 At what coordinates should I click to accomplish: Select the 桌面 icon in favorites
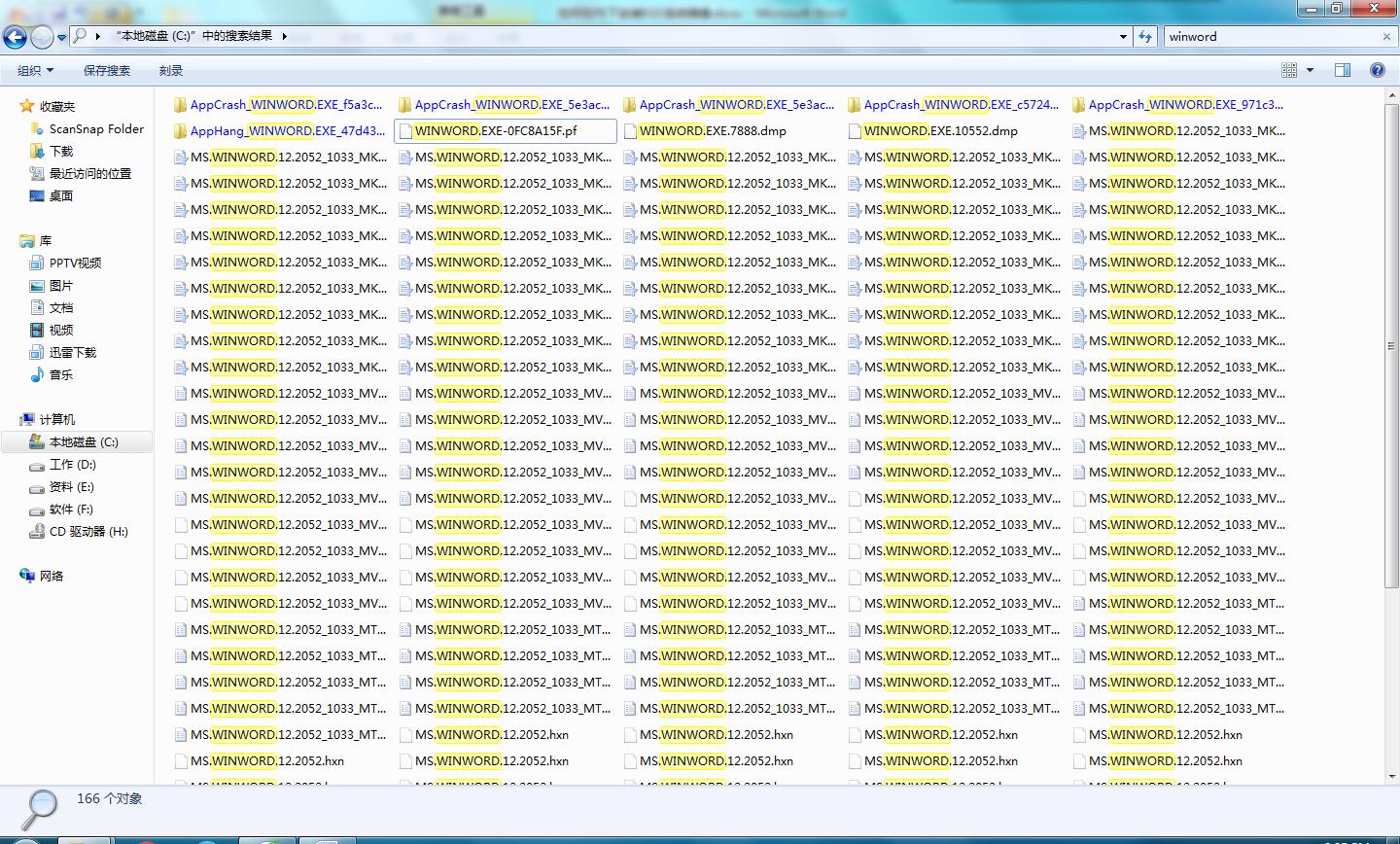(x=37, y=195)
